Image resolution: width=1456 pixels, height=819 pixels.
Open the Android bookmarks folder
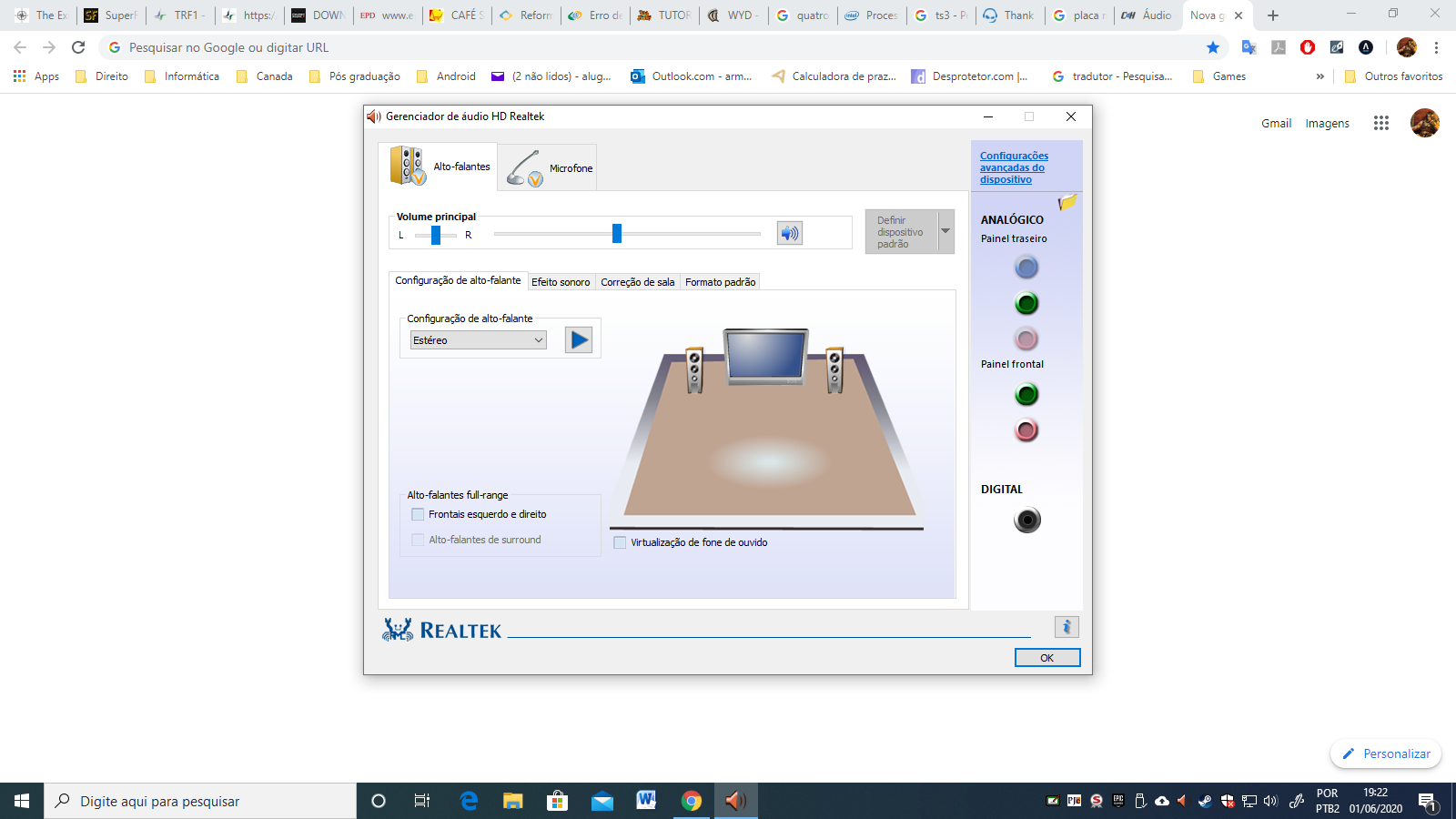click(446, 76)
